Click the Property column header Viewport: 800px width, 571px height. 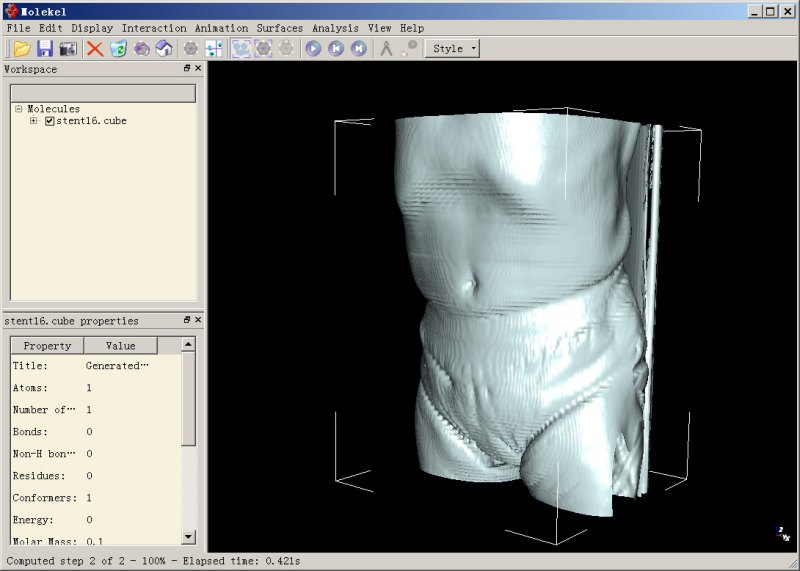click(x=47, y=346)
